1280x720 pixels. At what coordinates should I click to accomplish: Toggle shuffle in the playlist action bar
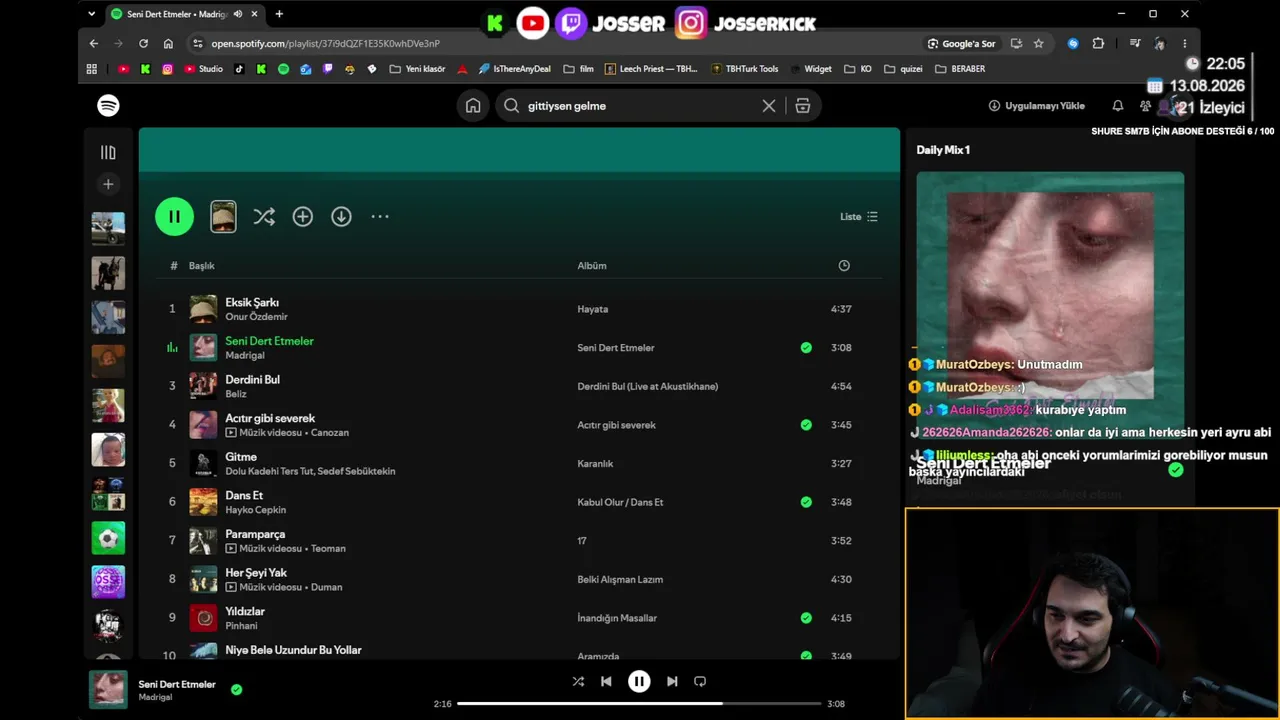(264, 216)
